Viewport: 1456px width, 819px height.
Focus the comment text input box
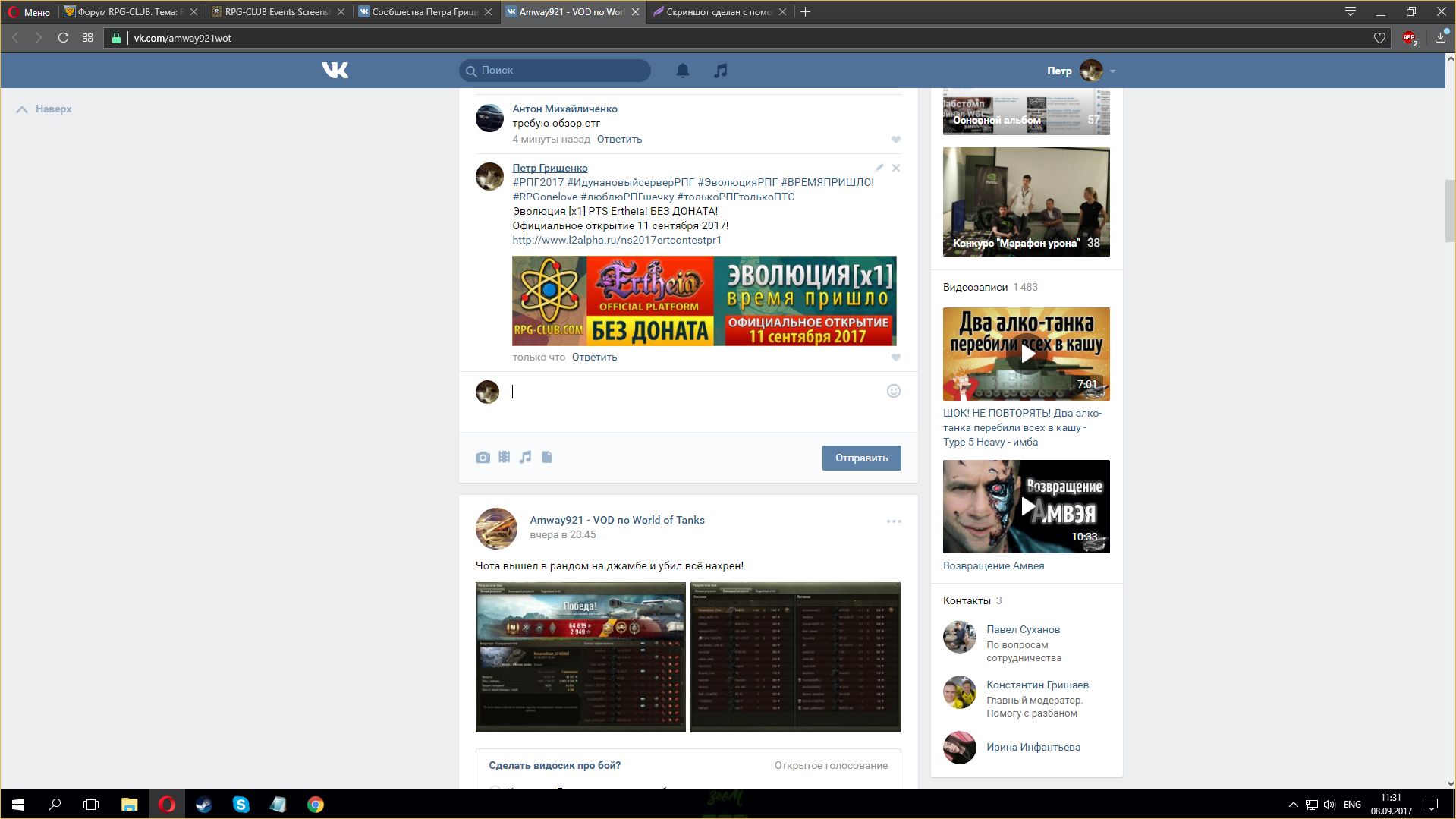[694, 392]
